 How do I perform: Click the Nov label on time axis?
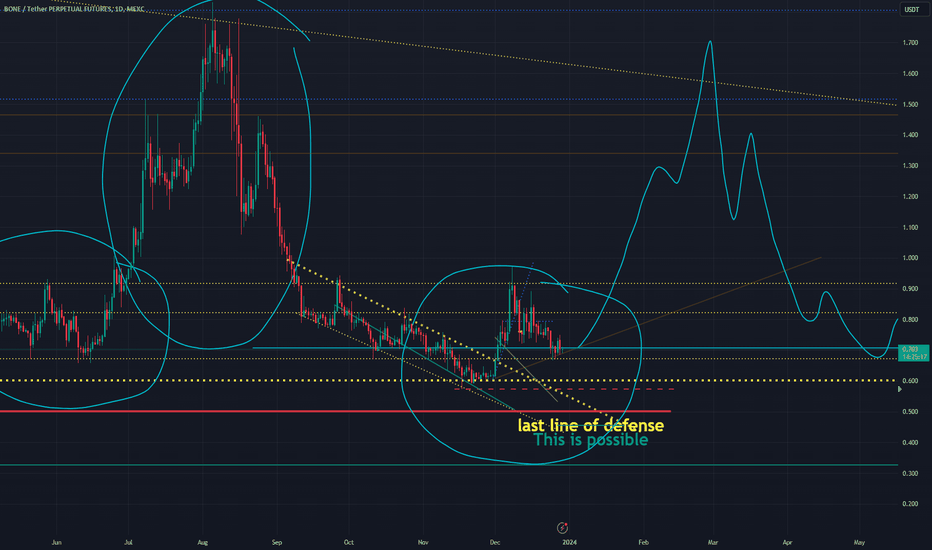423,542
